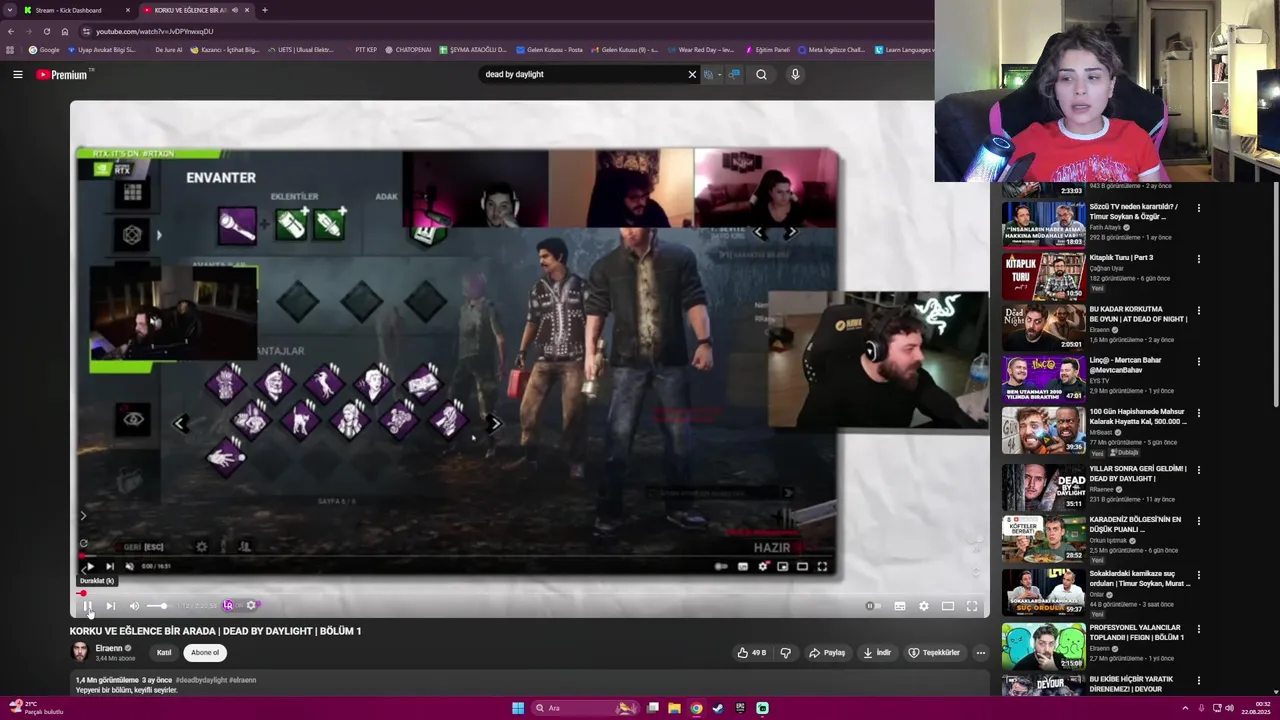Screen dimensions: 1280x720
Task: Click the youtube.com address bar
Action: (500, 31)
